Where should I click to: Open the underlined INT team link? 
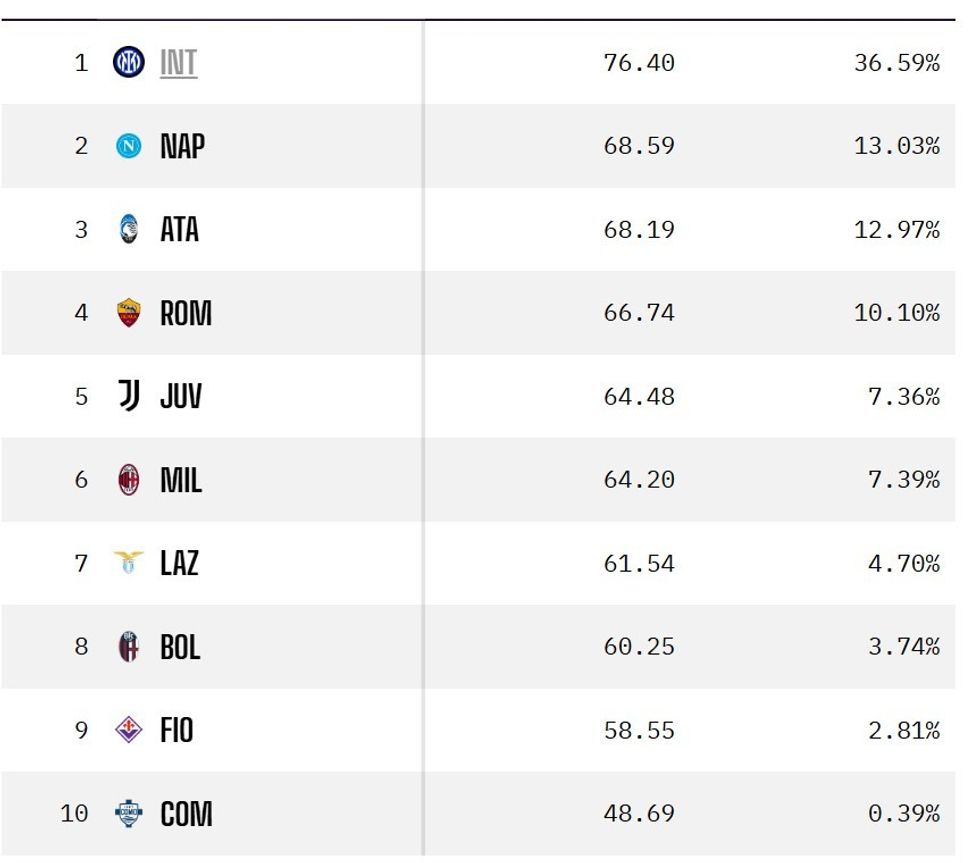(x=179, y=63)
